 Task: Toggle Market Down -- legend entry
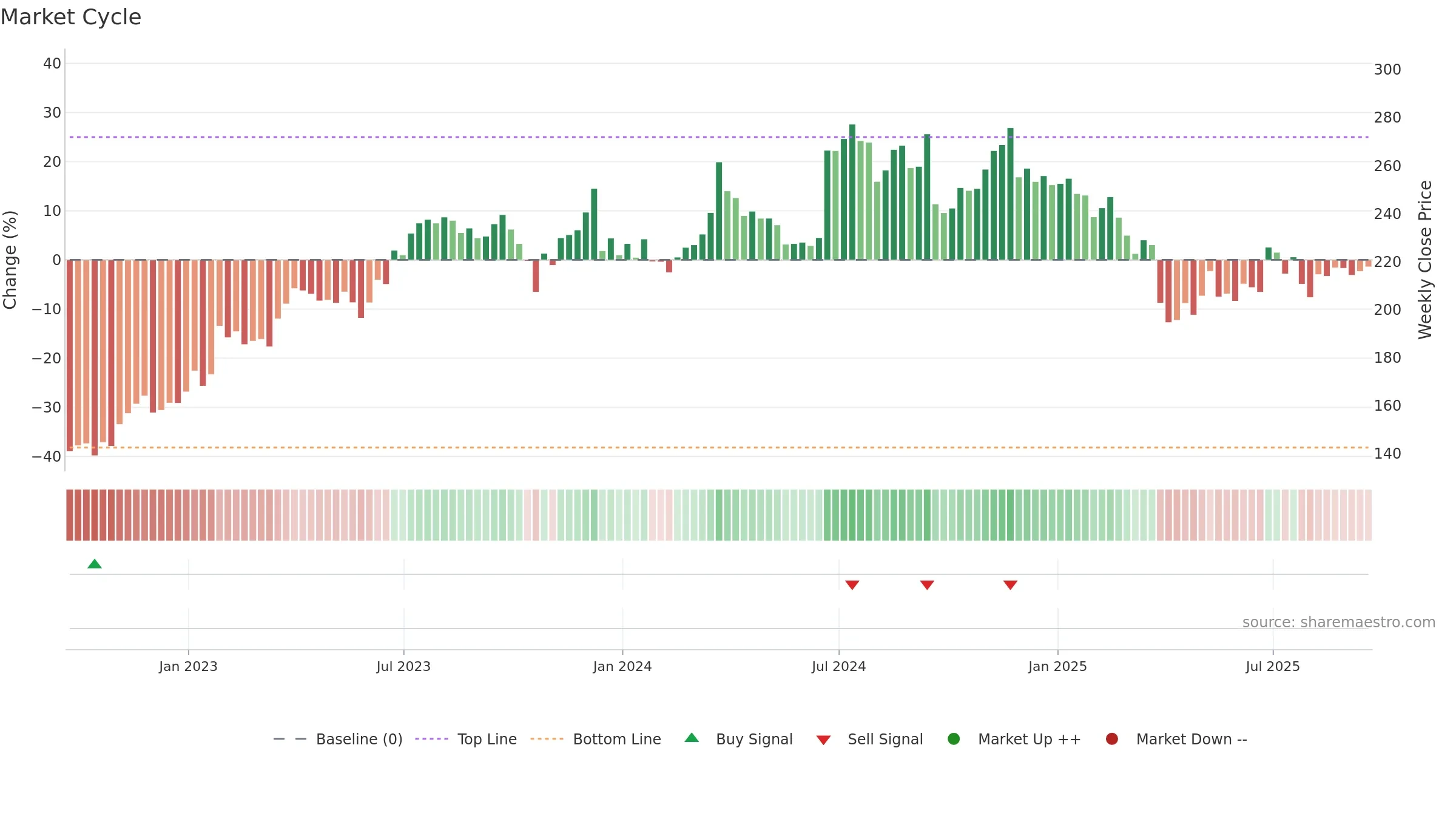(x=1176, y=739)
